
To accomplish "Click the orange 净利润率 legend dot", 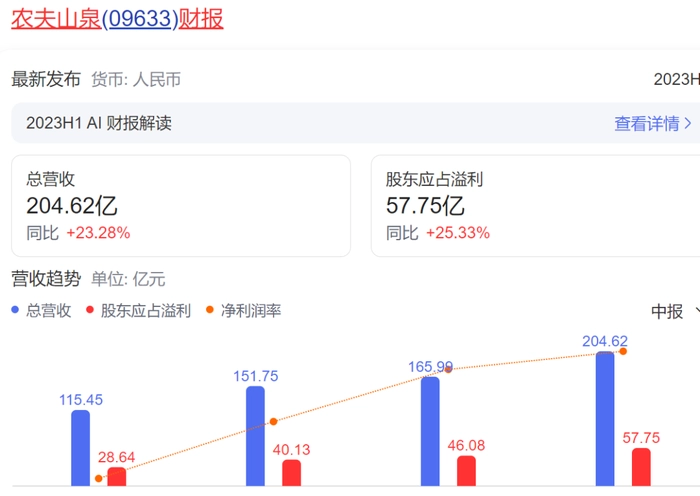I will pos(210,311).
